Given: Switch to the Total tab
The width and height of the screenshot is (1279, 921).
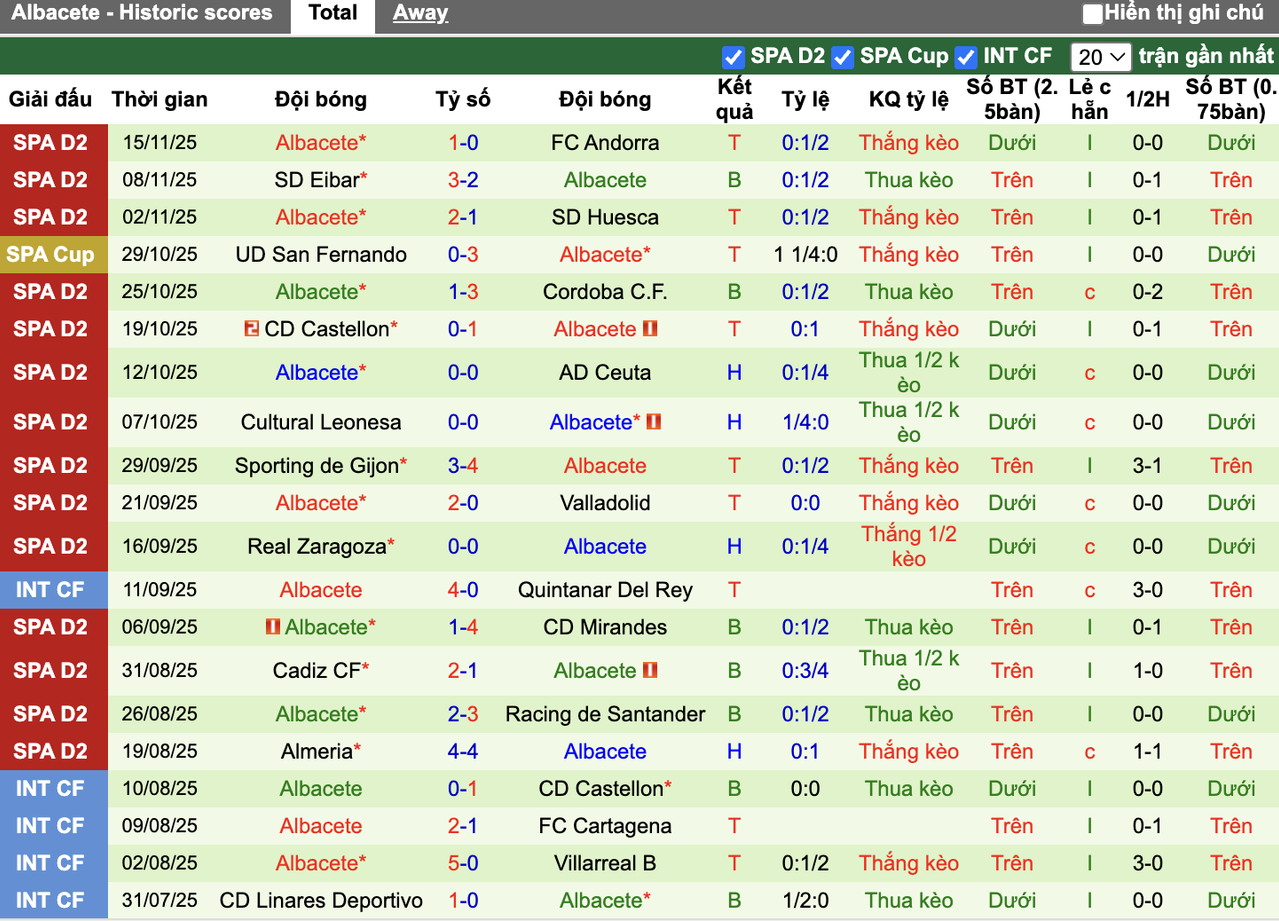Looking at the screenshot, I should click(x=333, y=14).
